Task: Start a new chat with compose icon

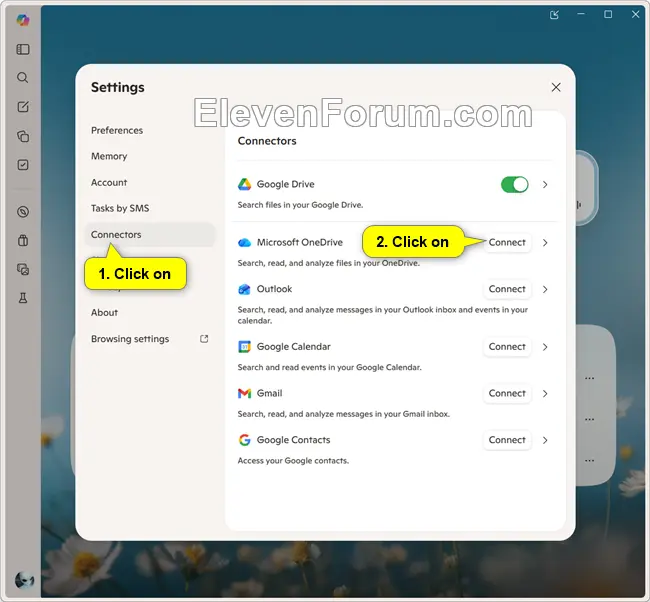Action: [x=23, y=107]
